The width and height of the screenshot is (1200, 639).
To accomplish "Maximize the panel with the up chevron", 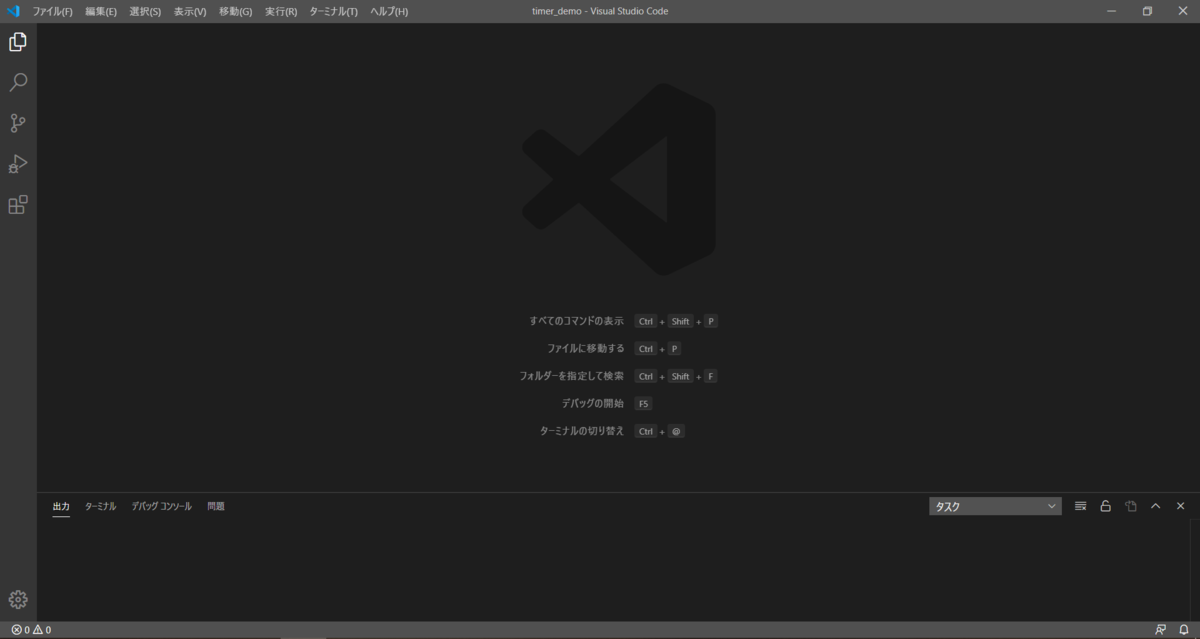I will [1155, 506].
